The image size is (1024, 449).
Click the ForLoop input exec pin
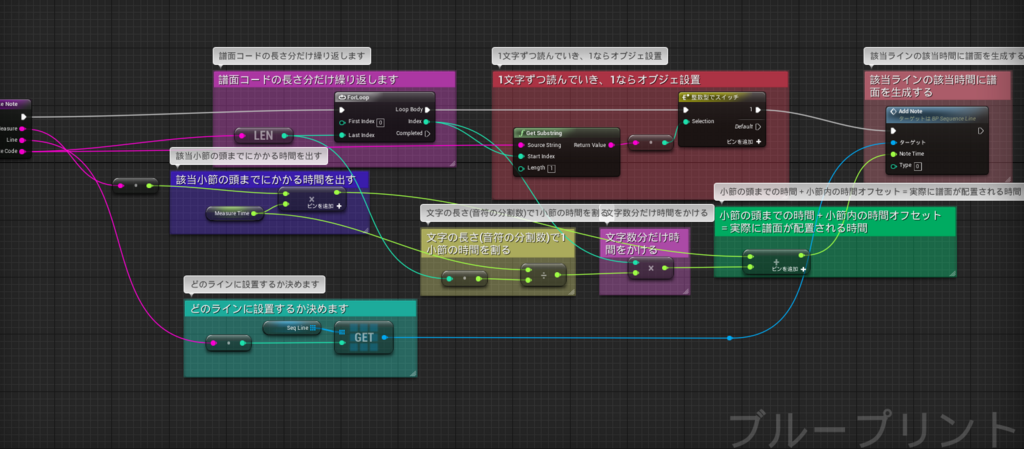[341, 110]
